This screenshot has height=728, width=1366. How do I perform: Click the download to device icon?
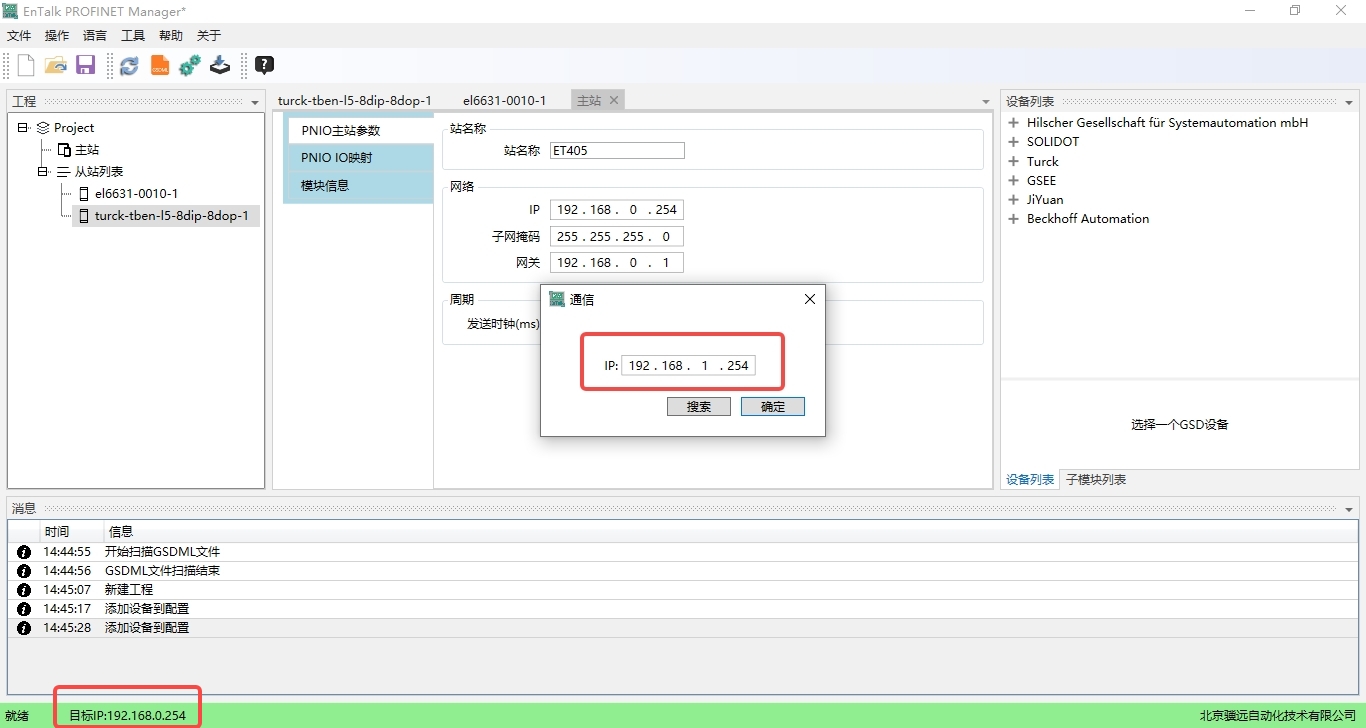point(220,66)
